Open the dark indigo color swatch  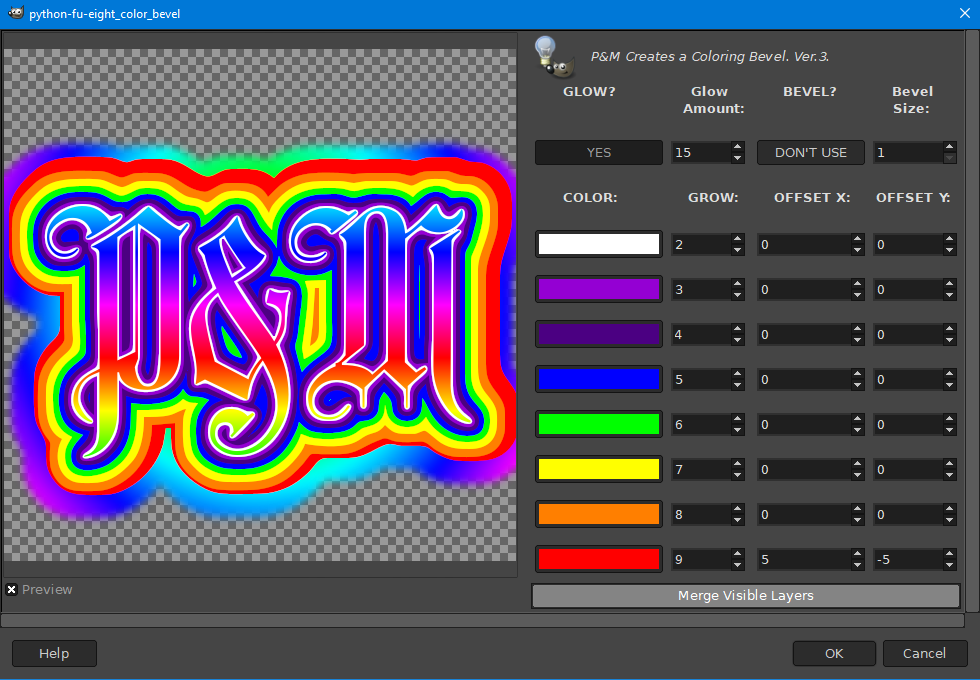coord(599,334)
